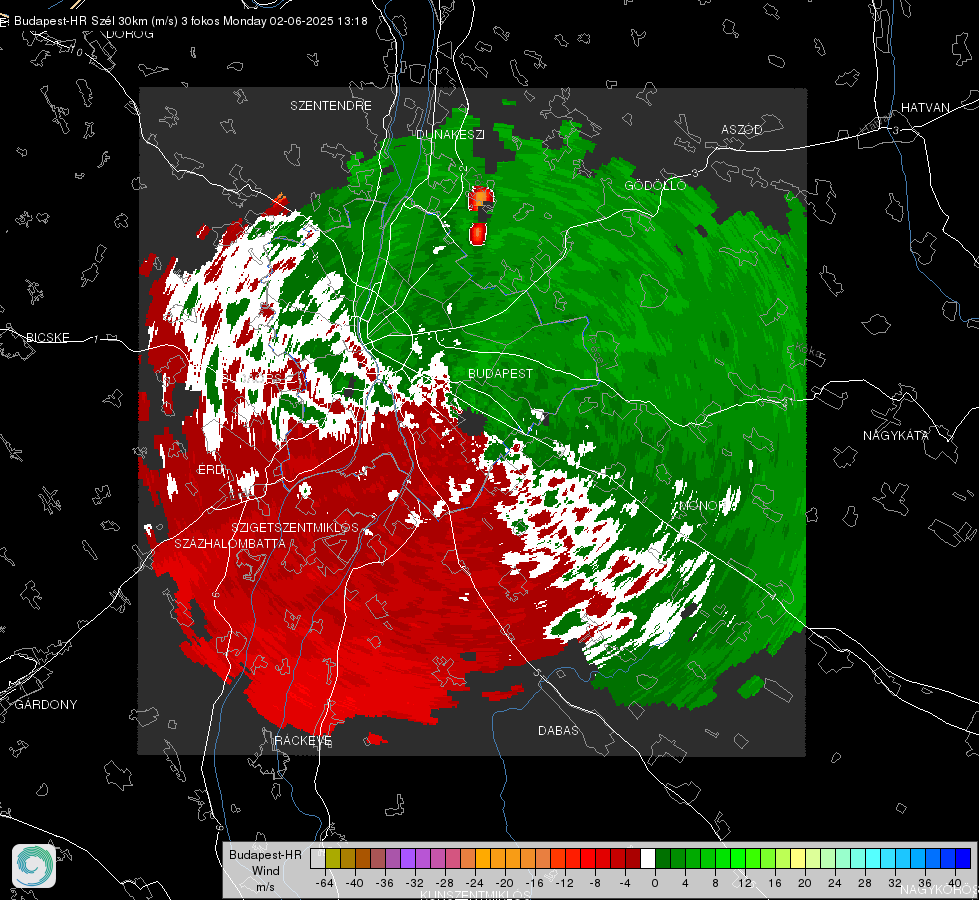Click the orange-red velocity echo near Dunakeszi
This screenshot has width=979, height=900.
481,199
